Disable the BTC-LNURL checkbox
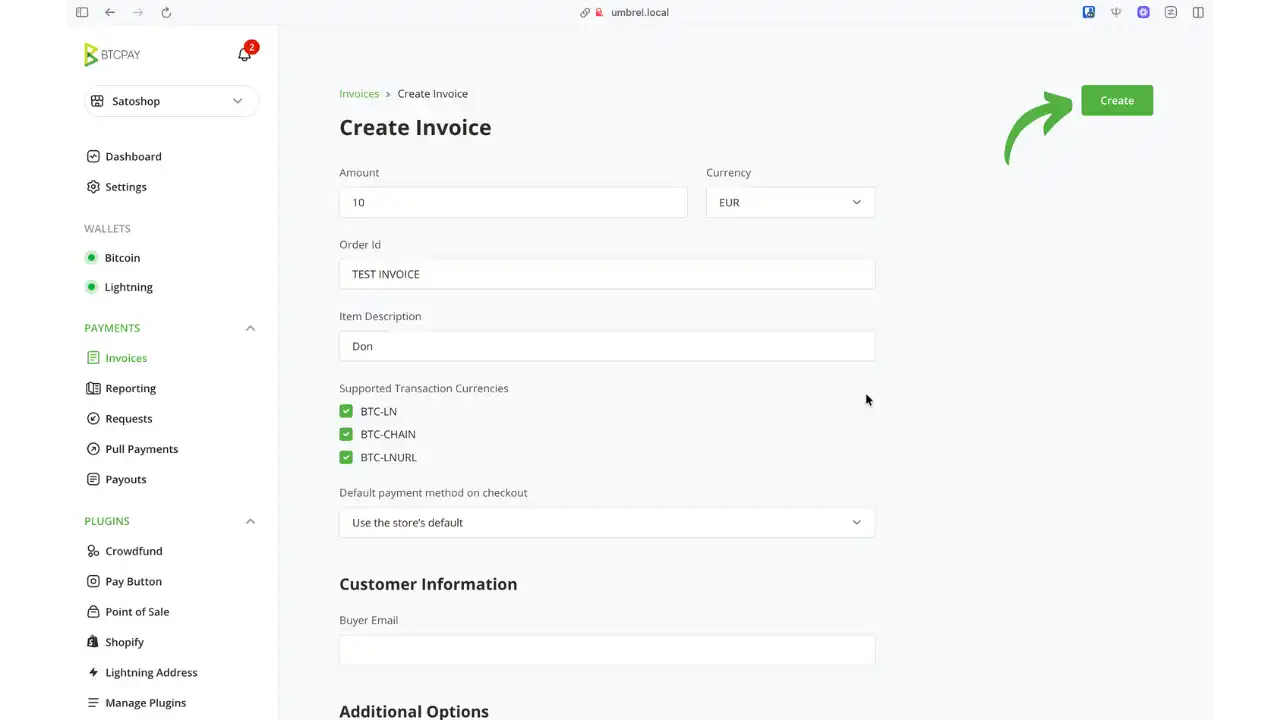The height and width of the screenshot is (720, 1280). (x=346, y=457)
